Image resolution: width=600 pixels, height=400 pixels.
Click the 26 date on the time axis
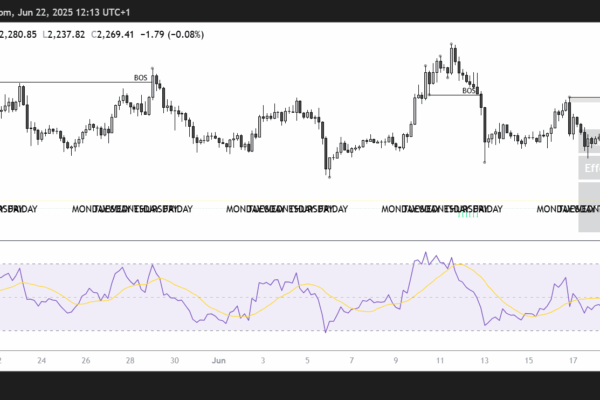pyautogui.click(x=86, y=361)
